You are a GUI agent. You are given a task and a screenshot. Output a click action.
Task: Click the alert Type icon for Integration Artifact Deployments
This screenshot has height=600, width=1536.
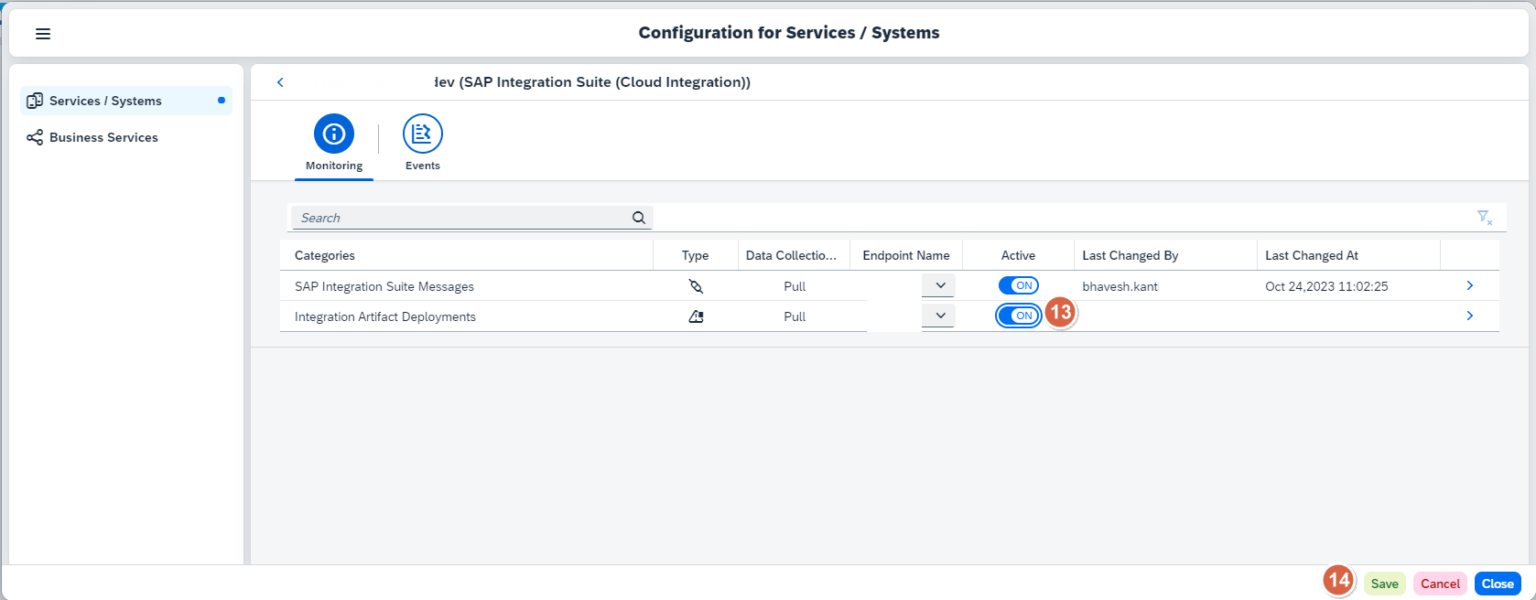(695, 315)
